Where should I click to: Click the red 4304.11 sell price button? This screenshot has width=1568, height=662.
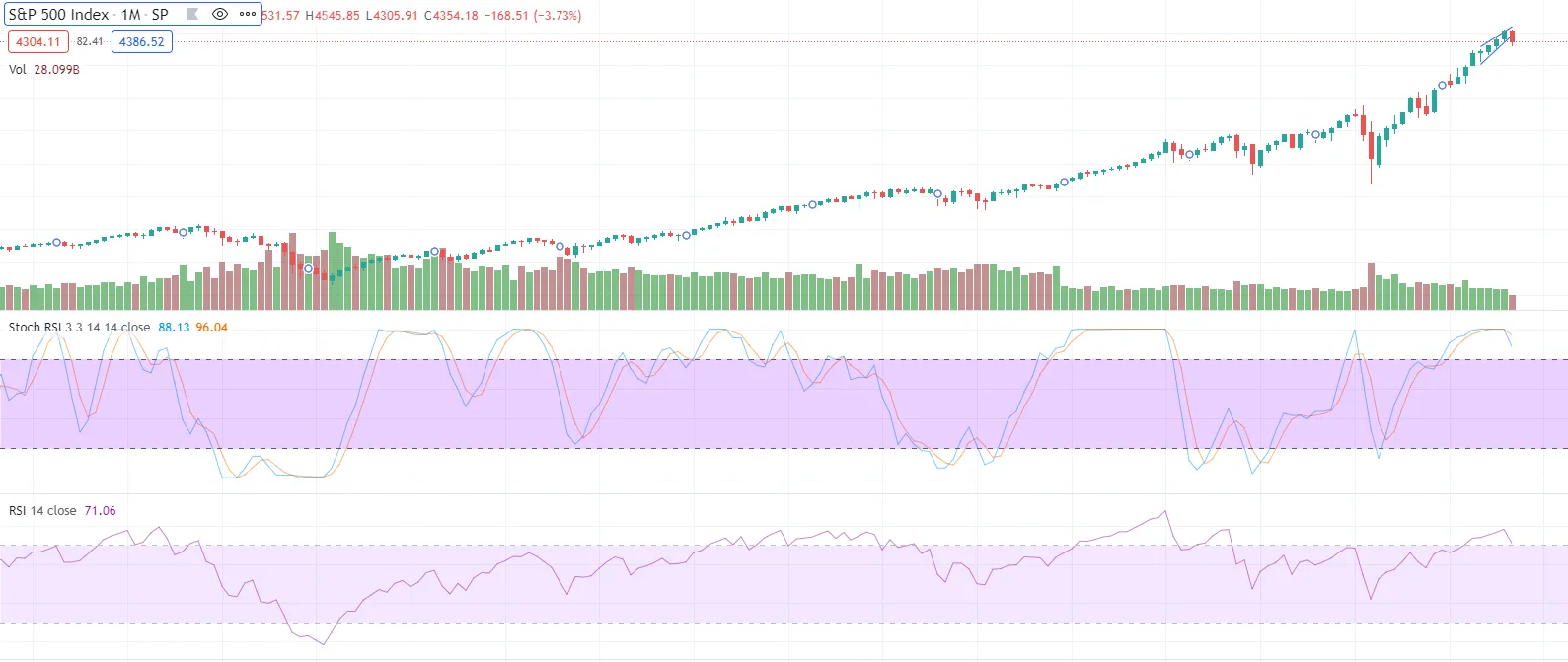point(37,41)
